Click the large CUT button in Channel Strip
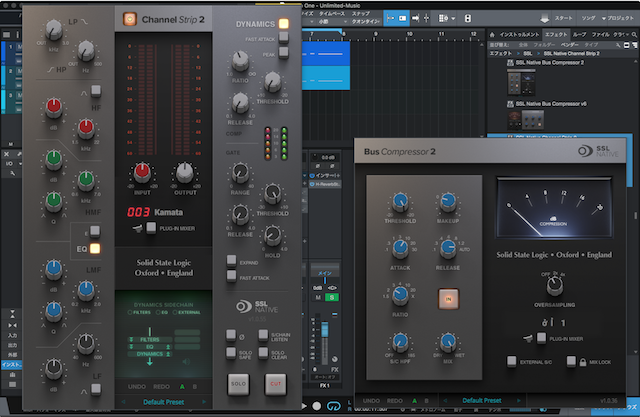640x417 pixels. pyautogui.click(x=276, y=384)
